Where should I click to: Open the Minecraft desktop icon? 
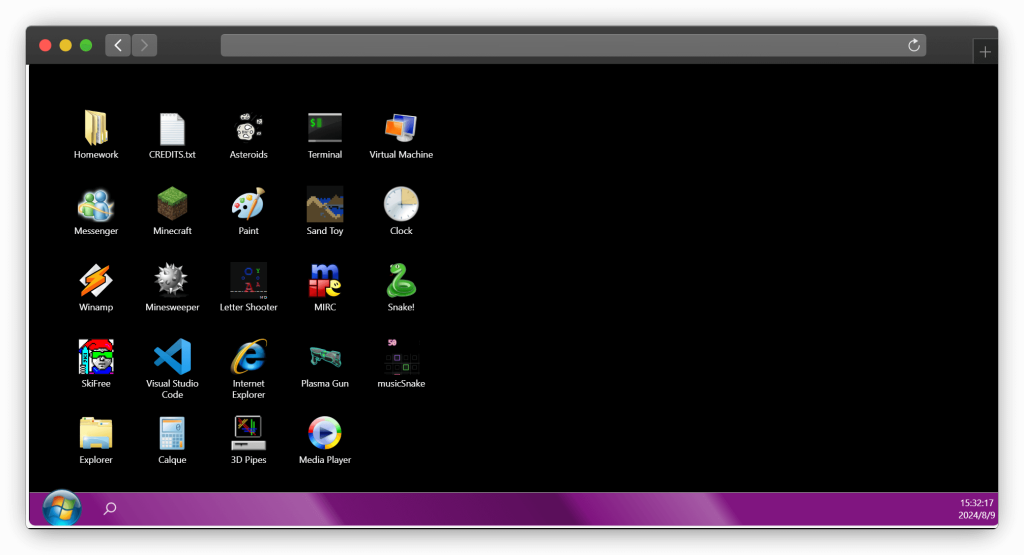(172, 205)
